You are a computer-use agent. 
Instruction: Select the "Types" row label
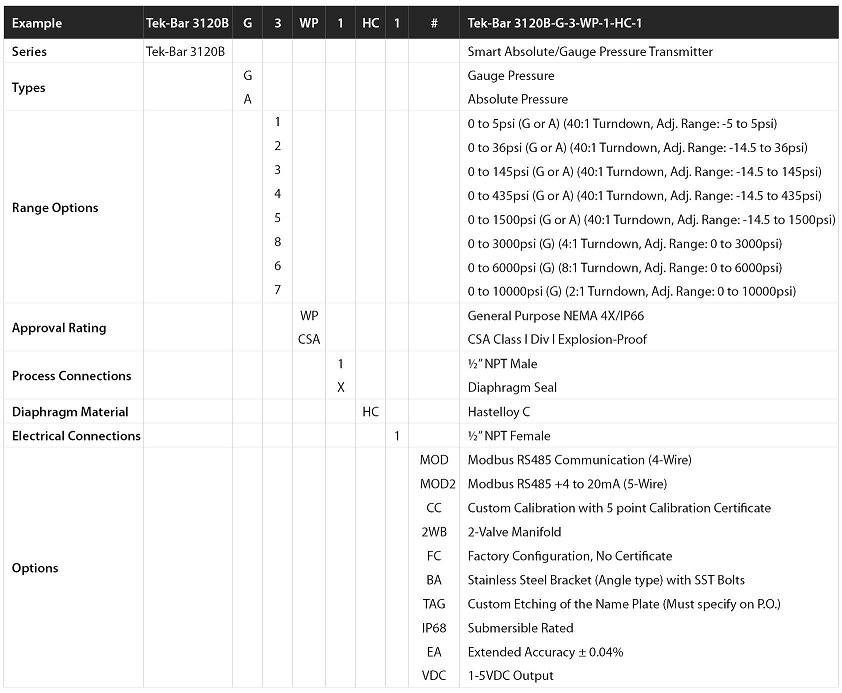point(28,87)
